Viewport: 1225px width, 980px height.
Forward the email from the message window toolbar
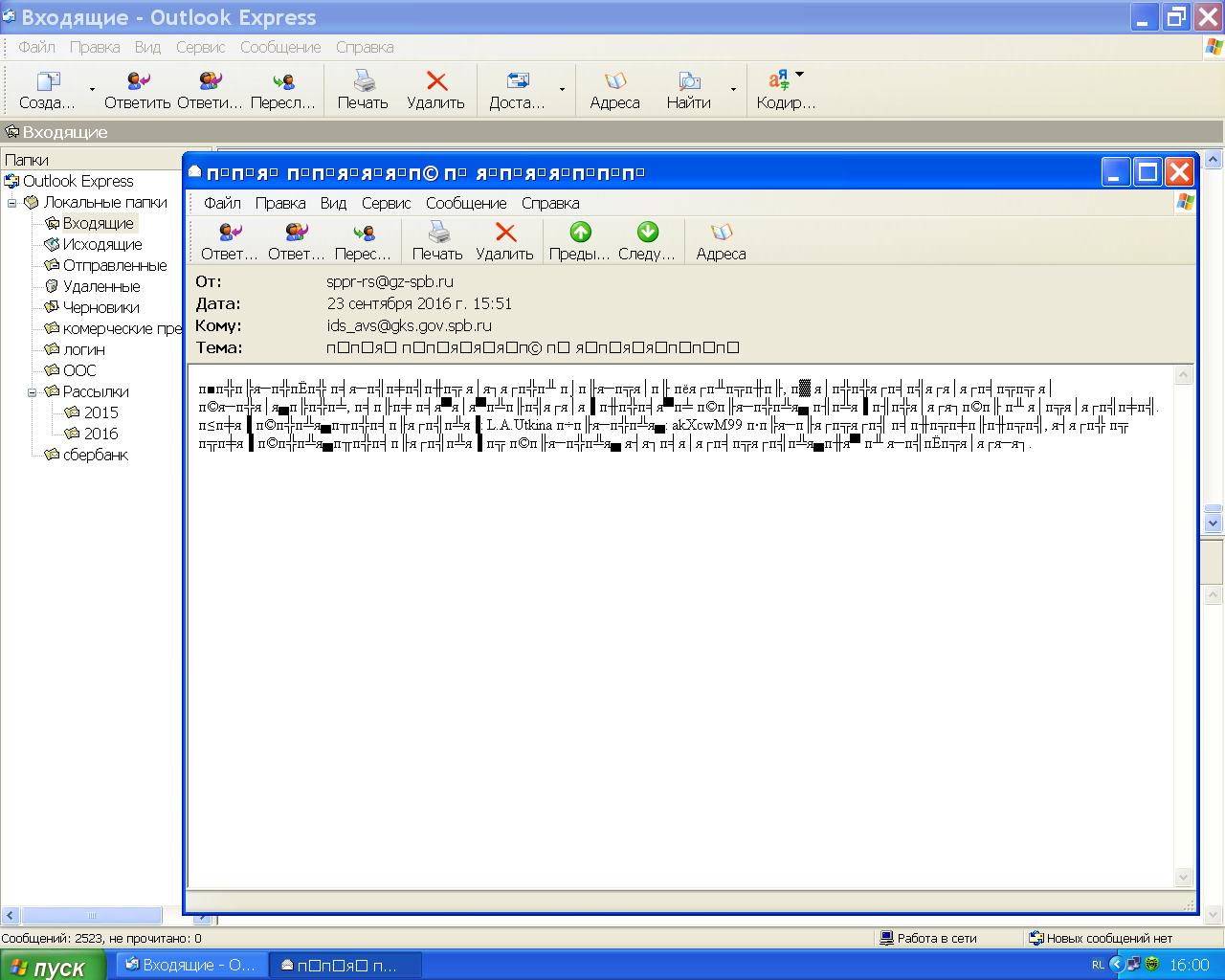pyautogui.click(x=364, y=241)
